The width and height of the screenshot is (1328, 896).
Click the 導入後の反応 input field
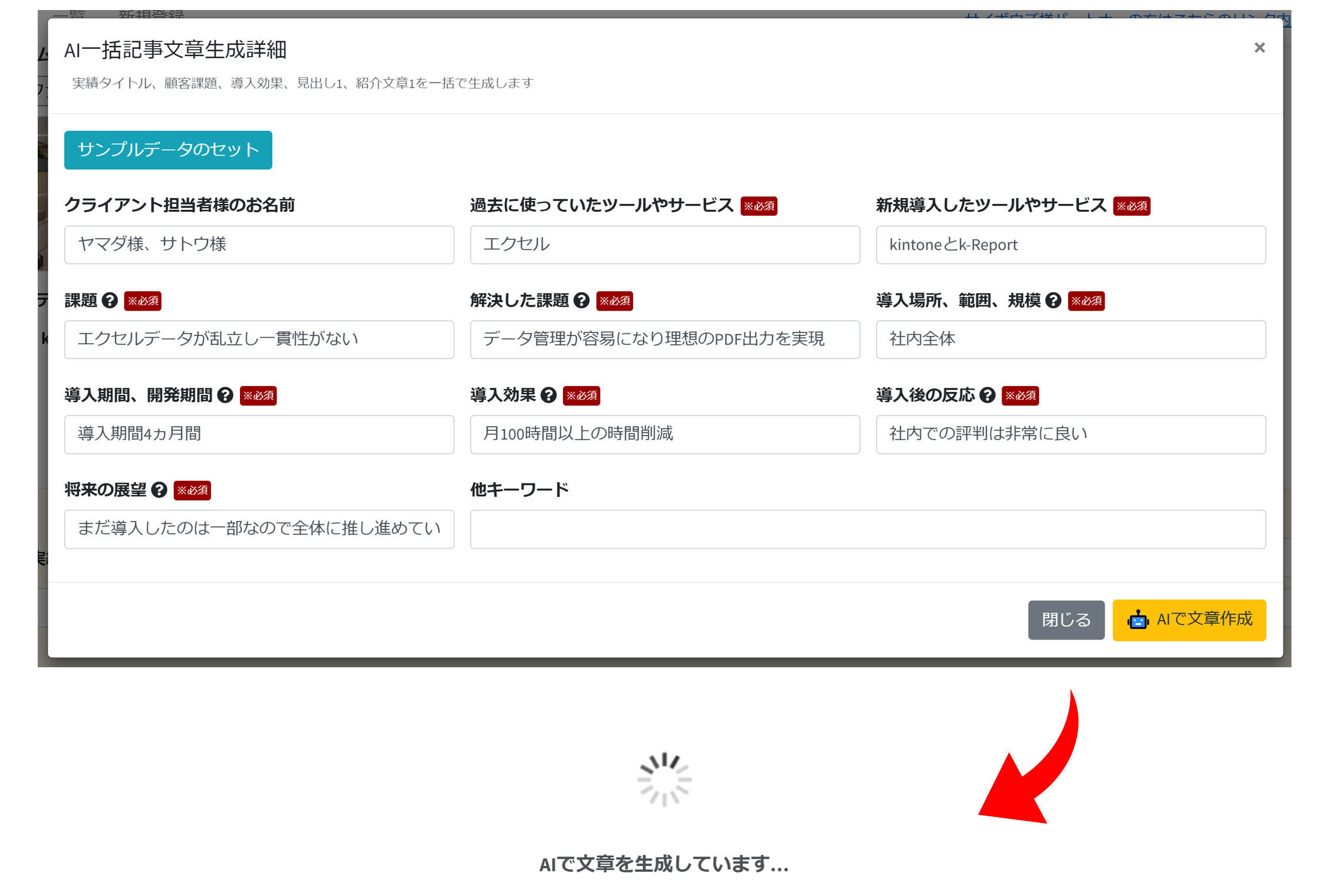[x=1070, y=434]
